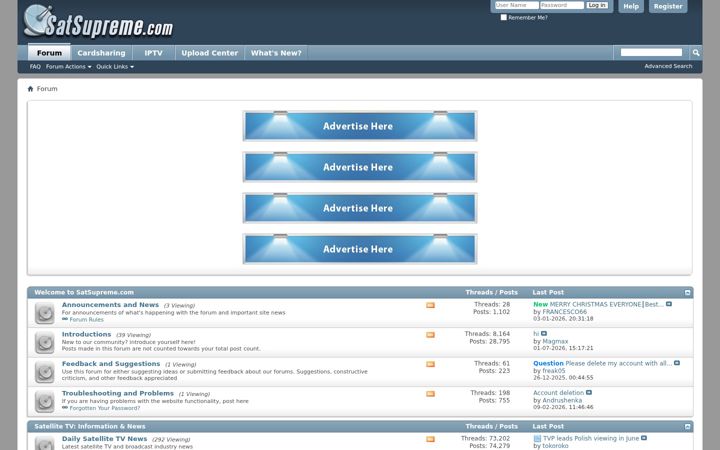Open the Feedback and Suggestions RSS feed icon
Image resolution: width=720 pixels, height=450 pixels.
tap(430, 364)
